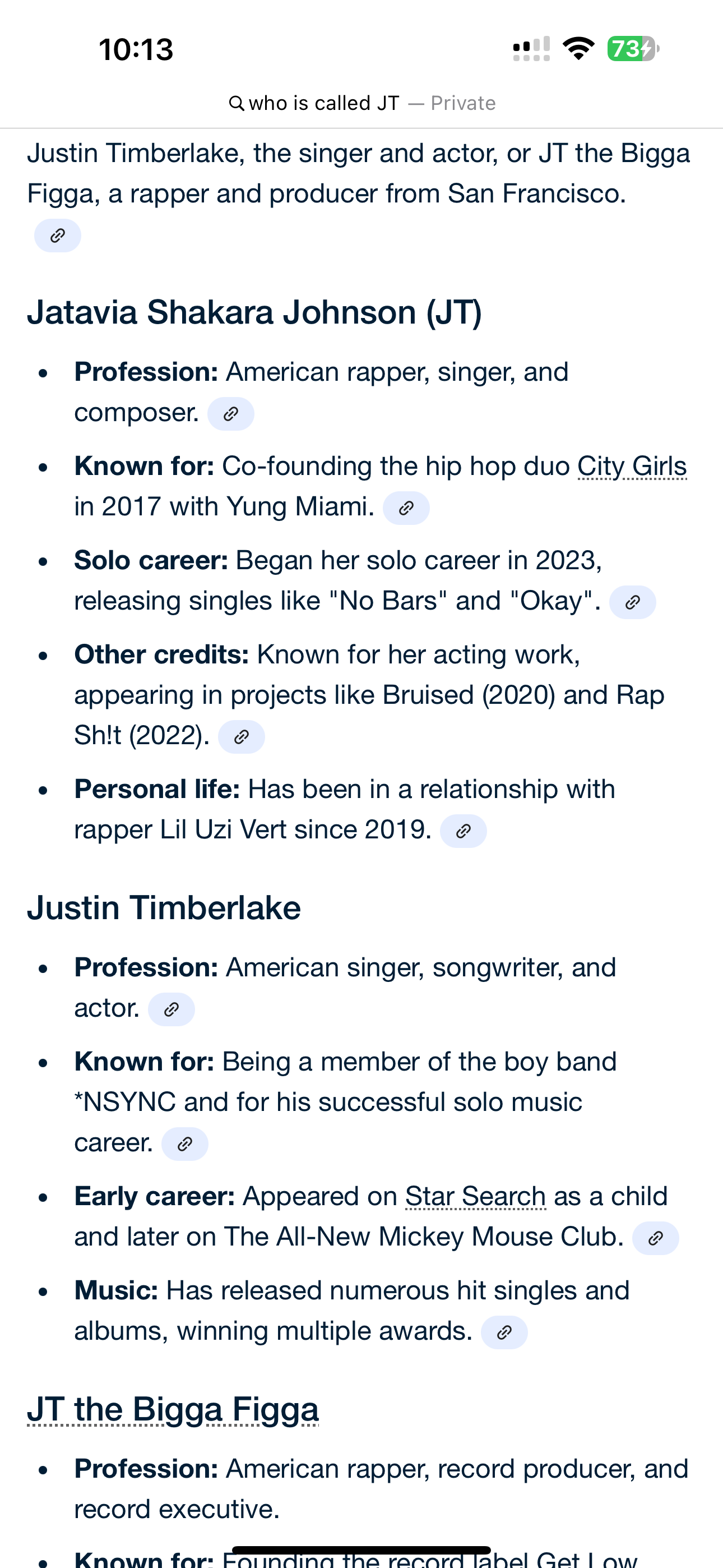Open citation after 'Mickey Mouse Club.'
The height and width of the screenshot is (1568, 723).
pyautogui.click(x=655, y=1238)
